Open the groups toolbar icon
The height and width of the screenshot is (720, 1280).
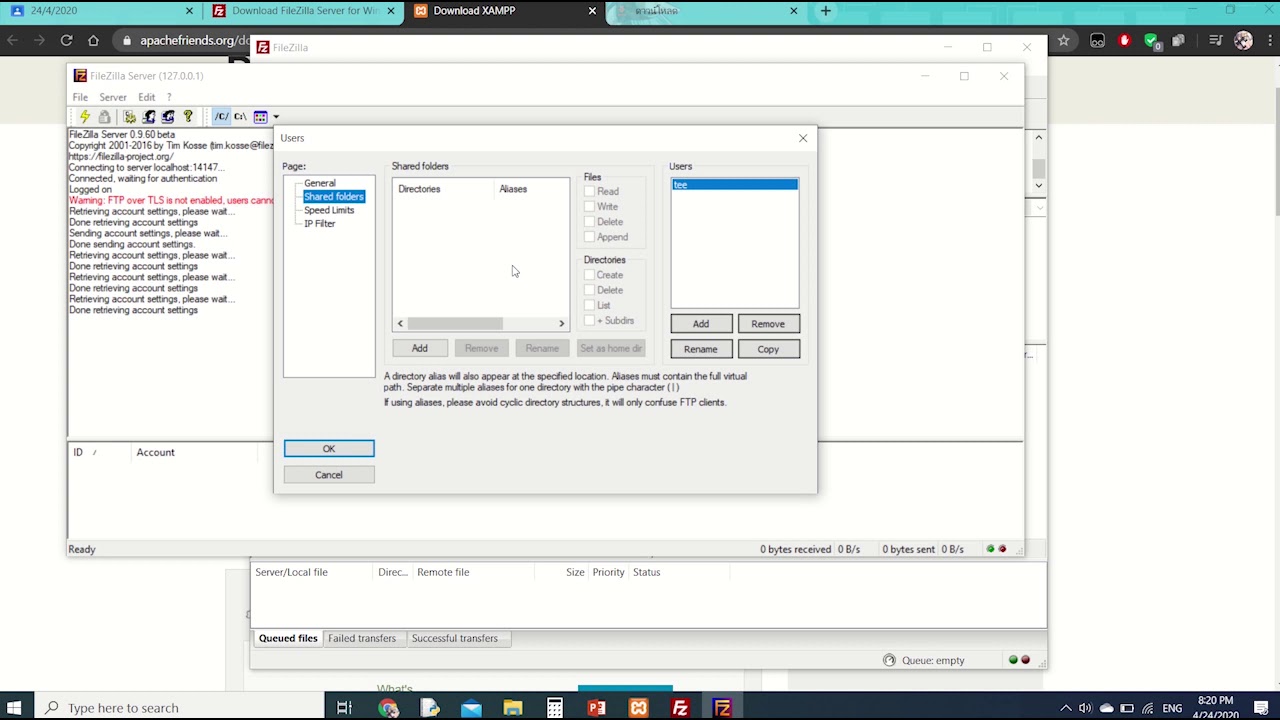click(x=168, y=117)
